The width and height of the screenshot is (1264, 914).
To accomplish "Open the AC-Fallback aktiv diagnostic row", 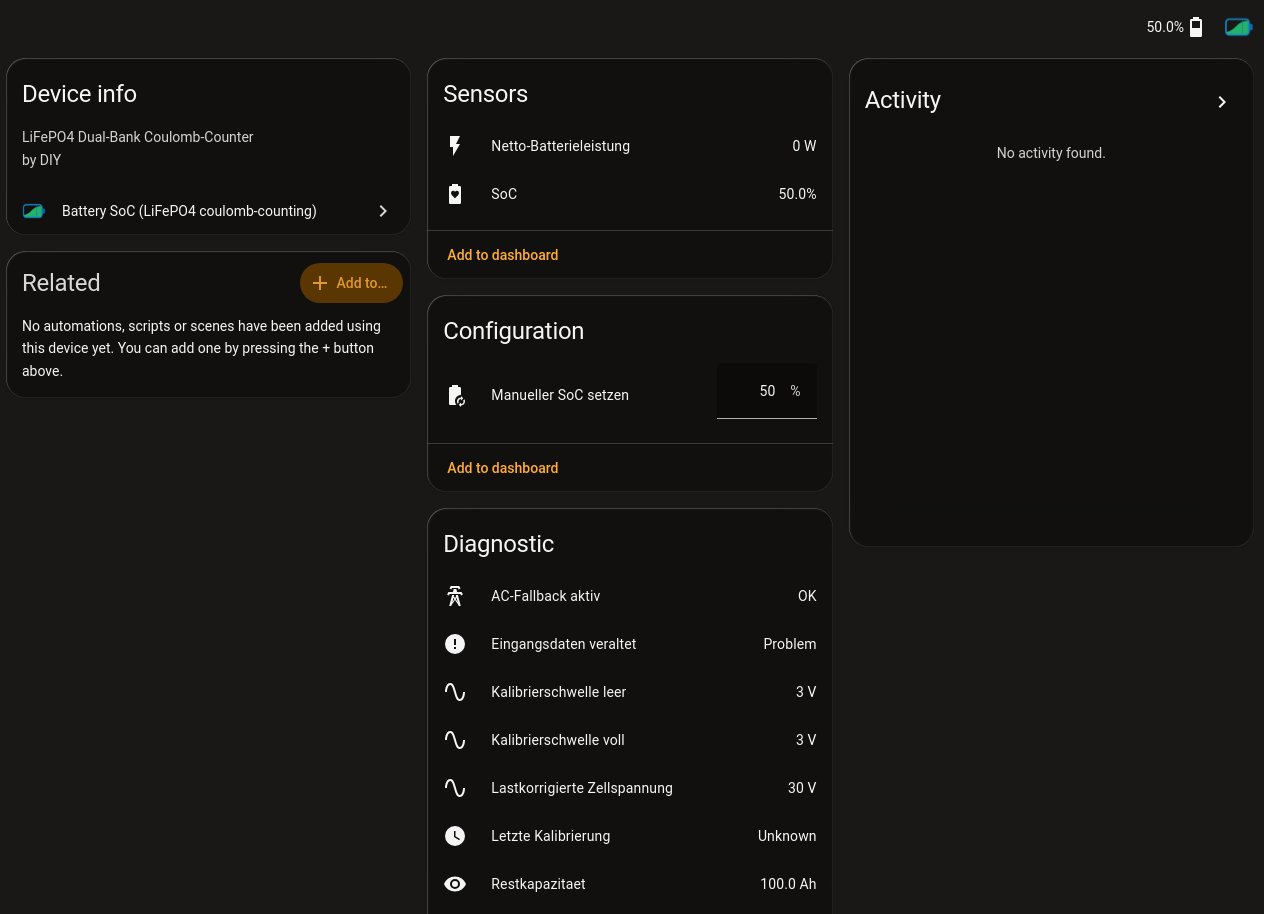I will (x=630, y=596).
